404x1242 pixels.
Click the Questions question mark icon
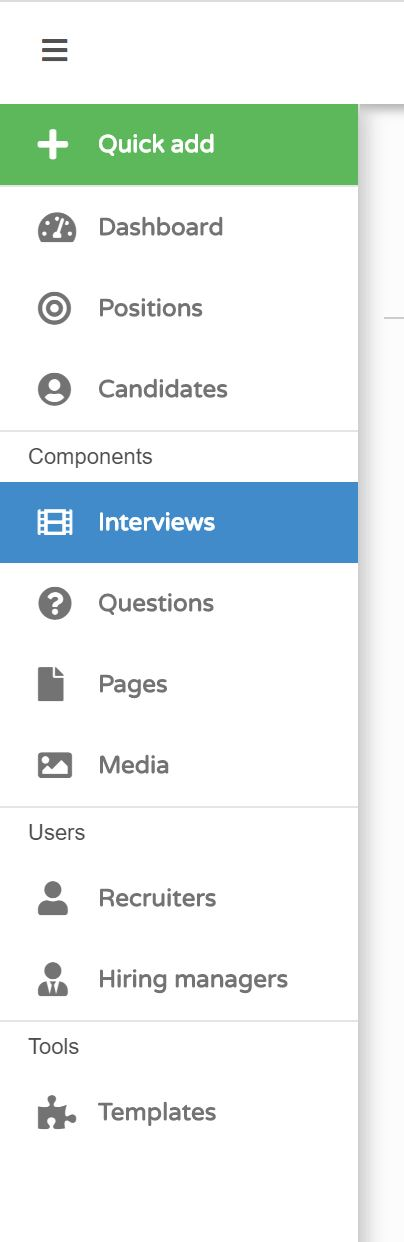(x=54, y=603)
